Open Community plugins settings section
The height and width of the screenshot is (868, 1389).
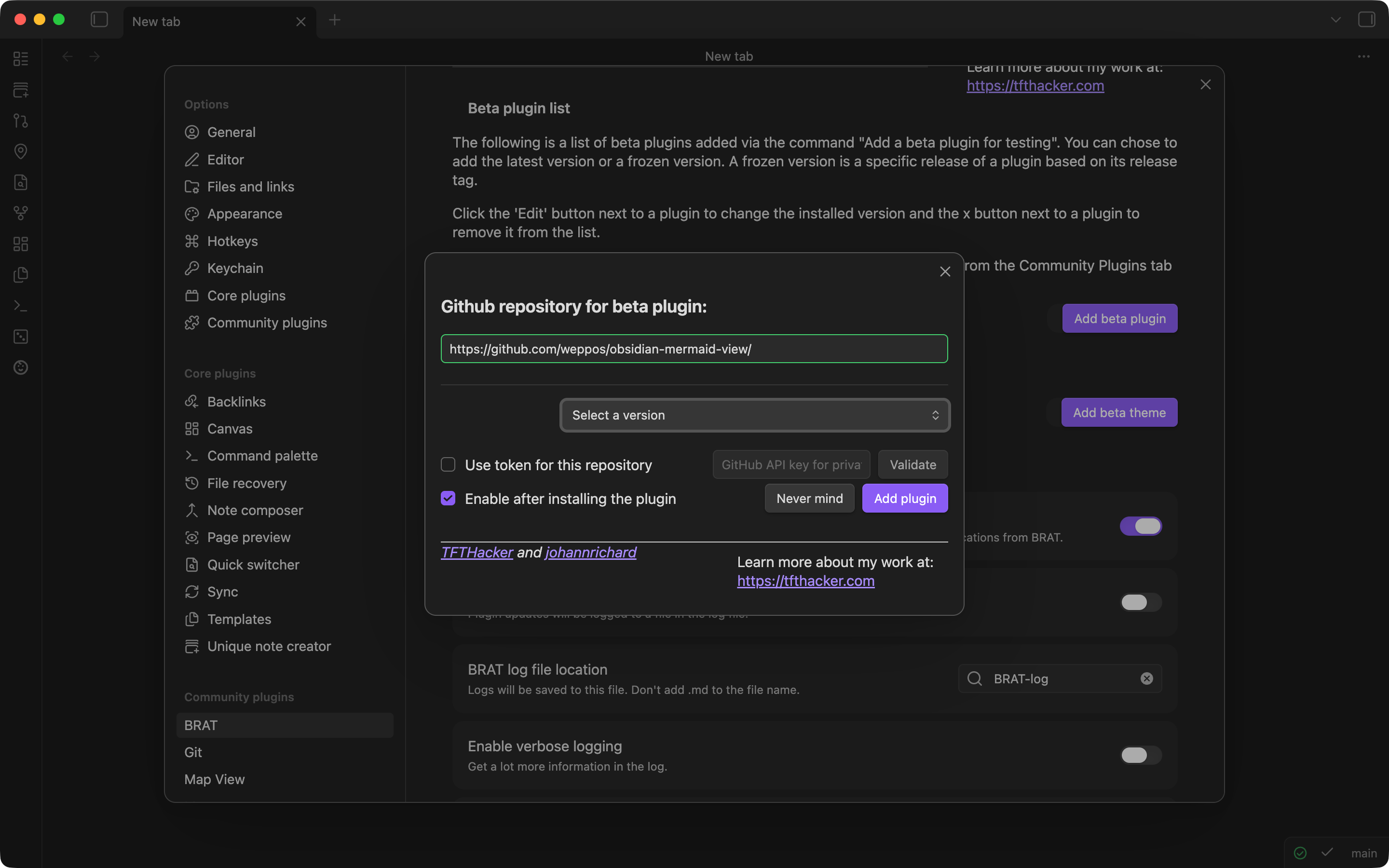pos(266,323)
